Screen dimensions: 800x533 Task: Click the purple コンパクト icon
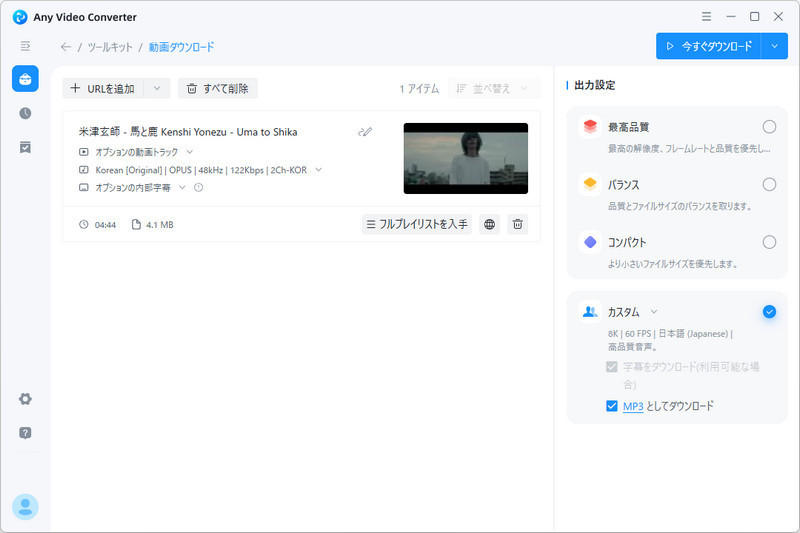[x=590, y=242]
